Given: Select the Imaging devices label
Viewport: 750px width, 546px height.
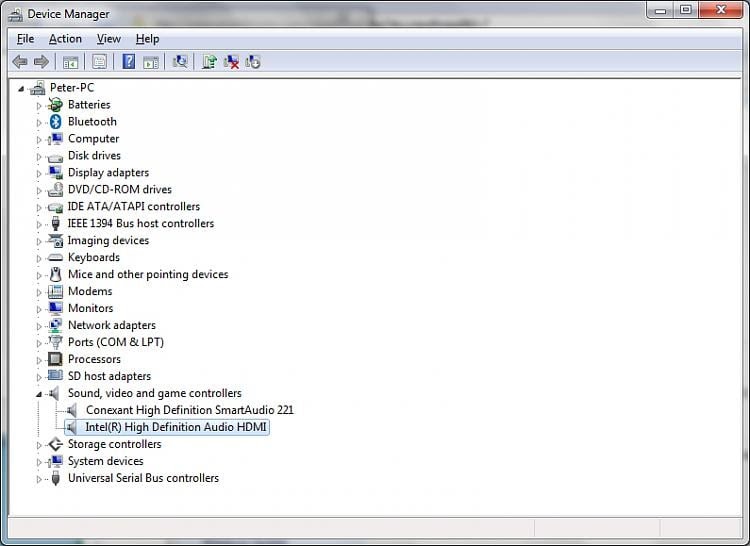Looking at the screenshot, I should coord(108,240).
